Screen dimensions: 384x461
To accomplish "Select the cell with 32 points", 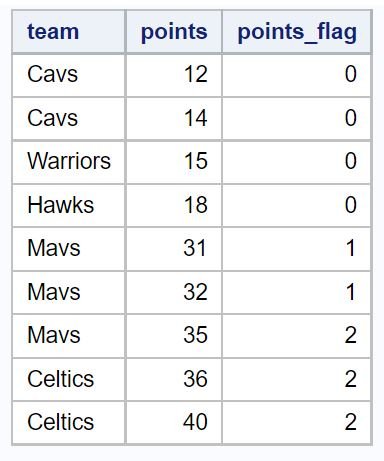I will [x=174, y=292].
